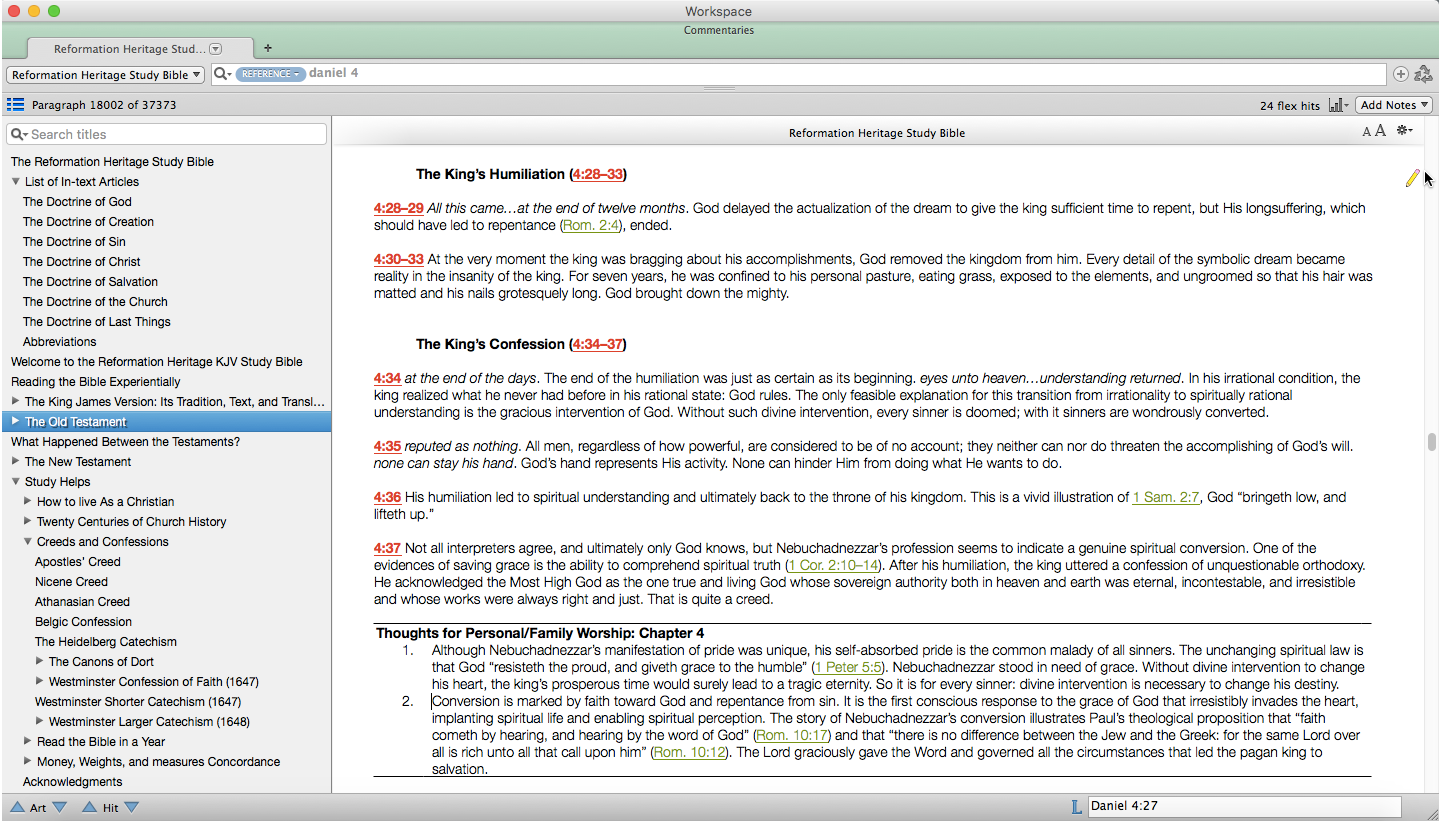The width and height of the screenshot is (1439, 821).
Task: Click the add parallel pane plus icon
Action: click(1400, 74)
